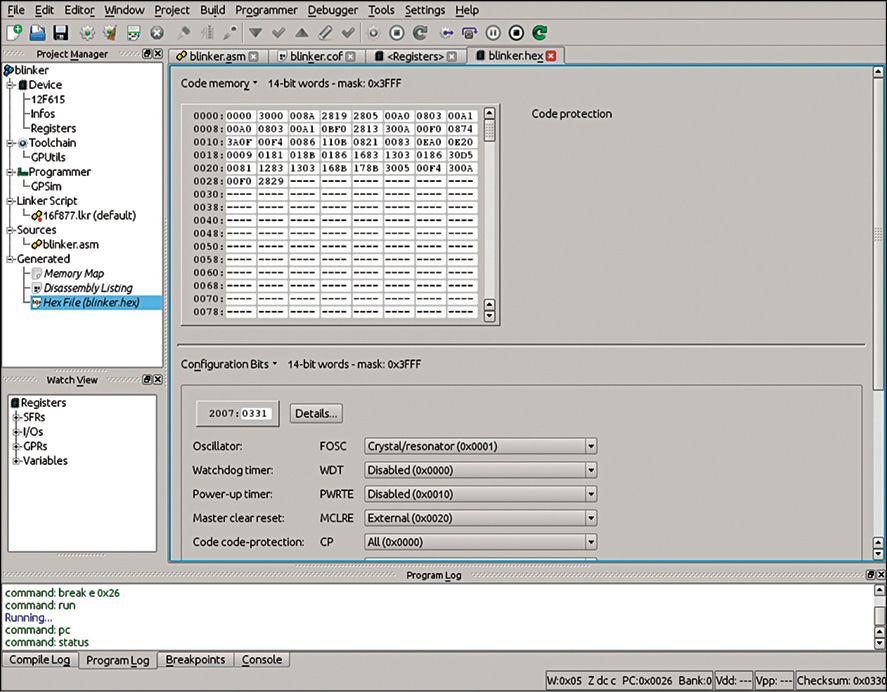Expand the SFRs node in Watch View

coord(16,417)
